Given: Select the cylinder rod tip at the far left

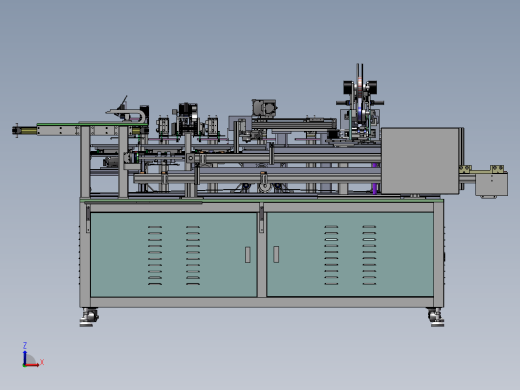Looking at the screenshot, I should (x=16, y=130).
